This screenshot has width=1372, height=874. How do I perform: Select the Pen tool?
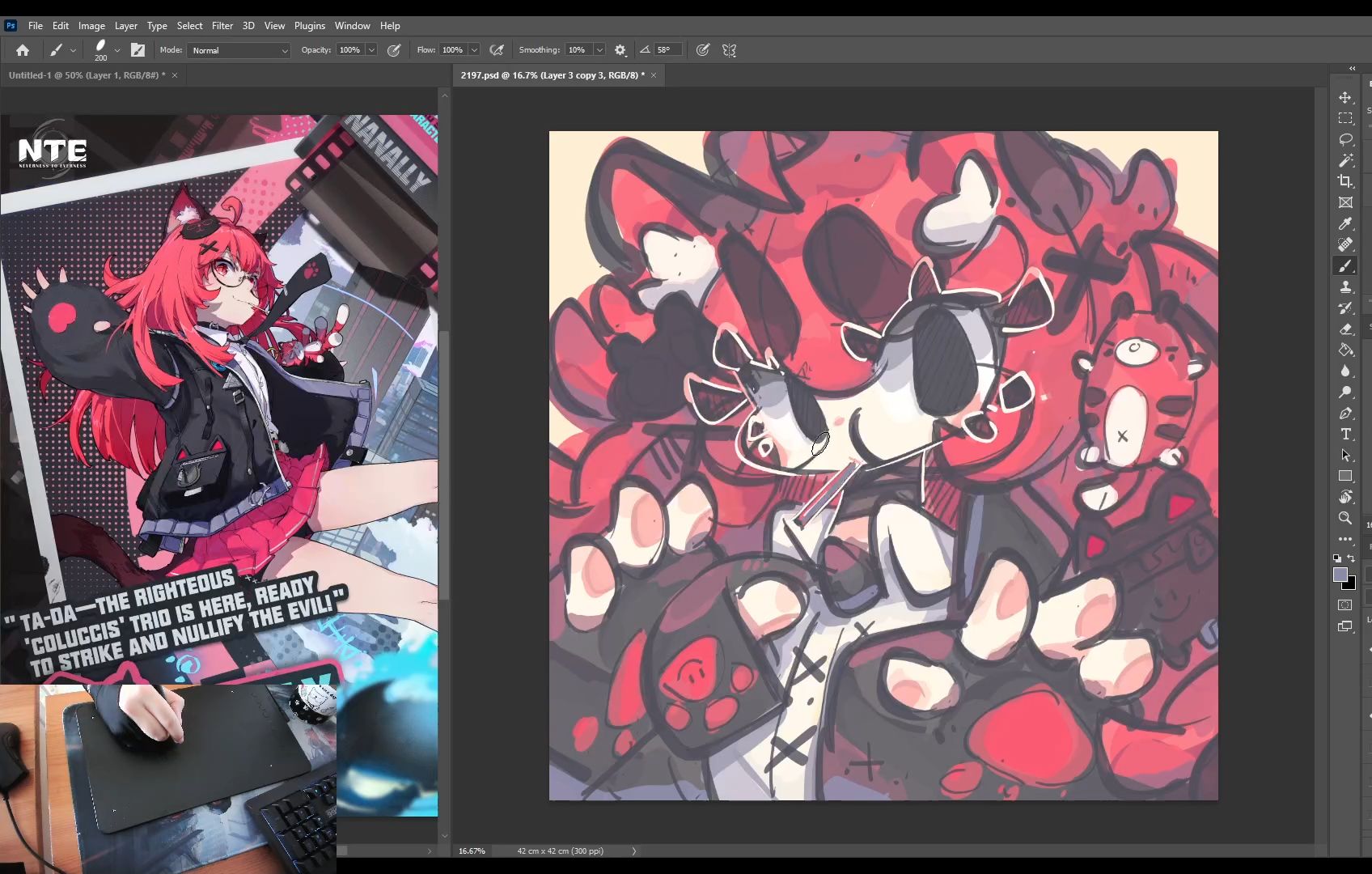1345,413
